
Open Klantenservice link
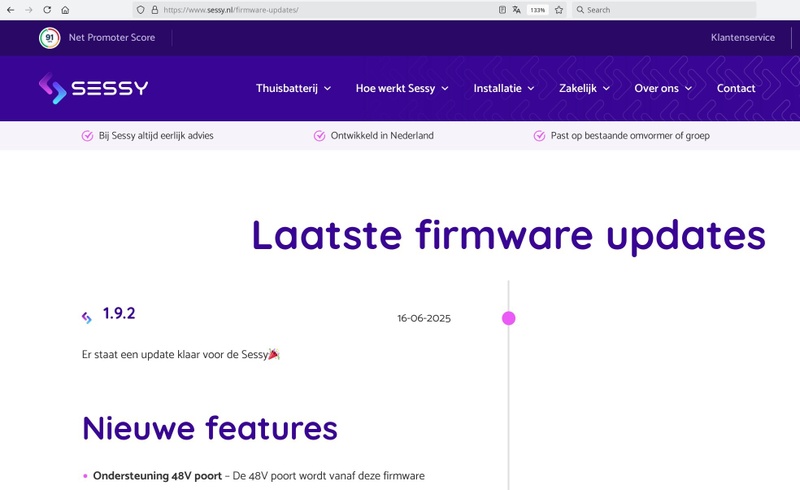[x=743, y=37]
